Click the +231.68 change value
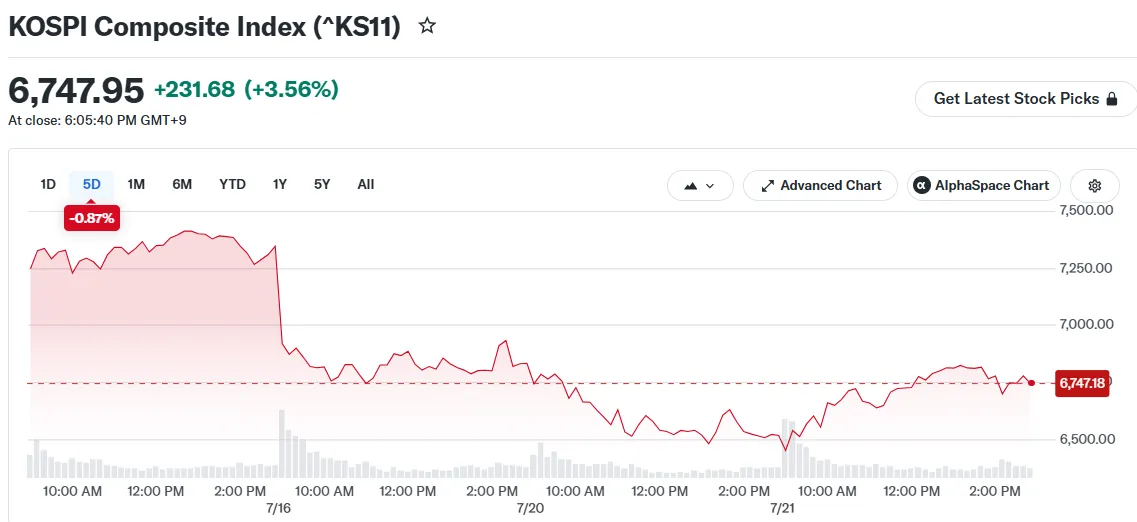 pos(194,90)
